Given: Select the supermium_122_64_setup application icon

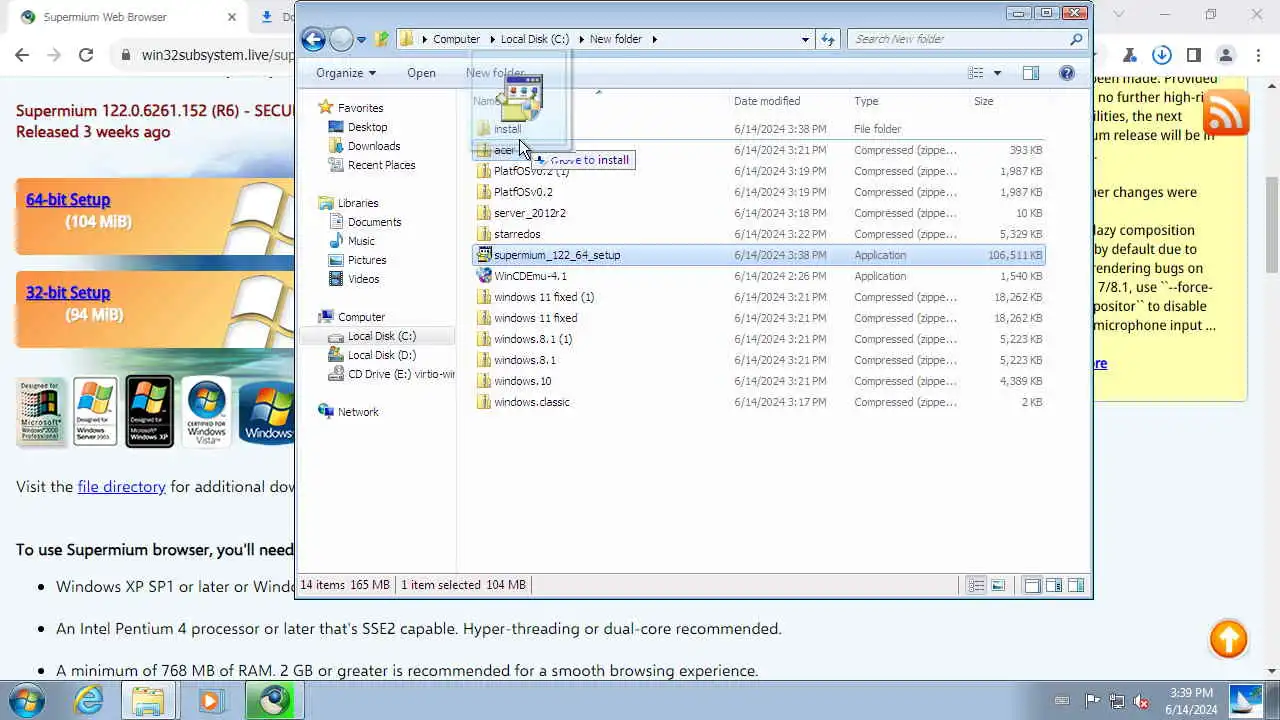Looking at the screenshot, I should [484, 255].
